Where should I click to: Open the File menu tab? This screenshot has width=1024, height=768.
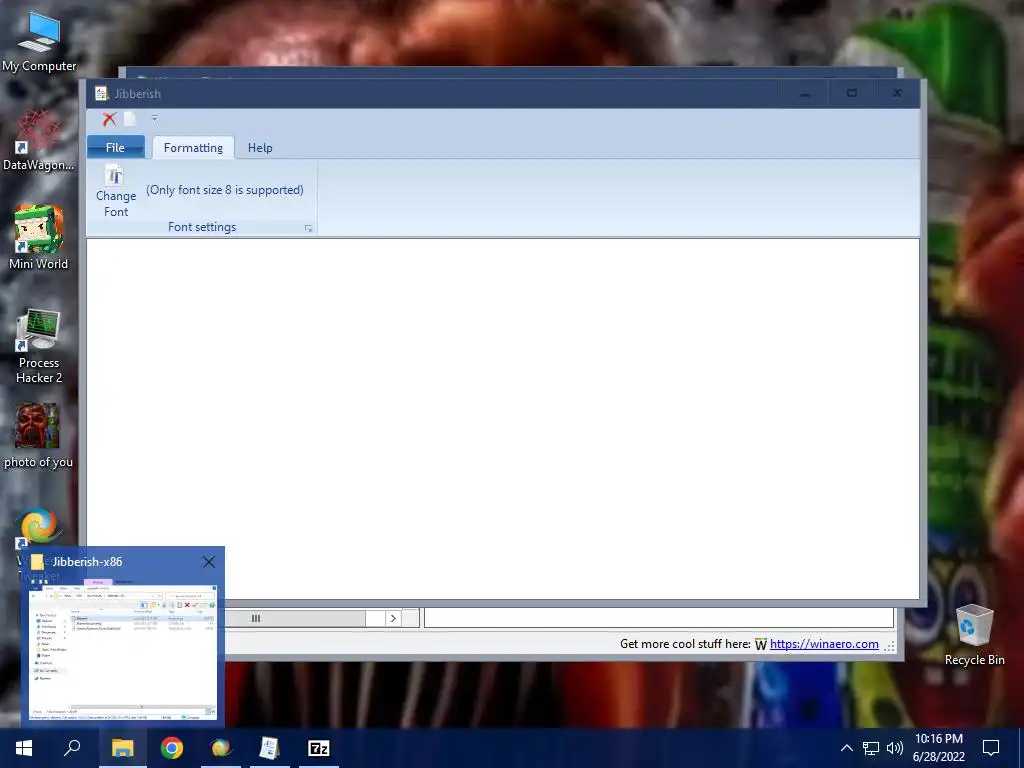click(x=116, y=148)
